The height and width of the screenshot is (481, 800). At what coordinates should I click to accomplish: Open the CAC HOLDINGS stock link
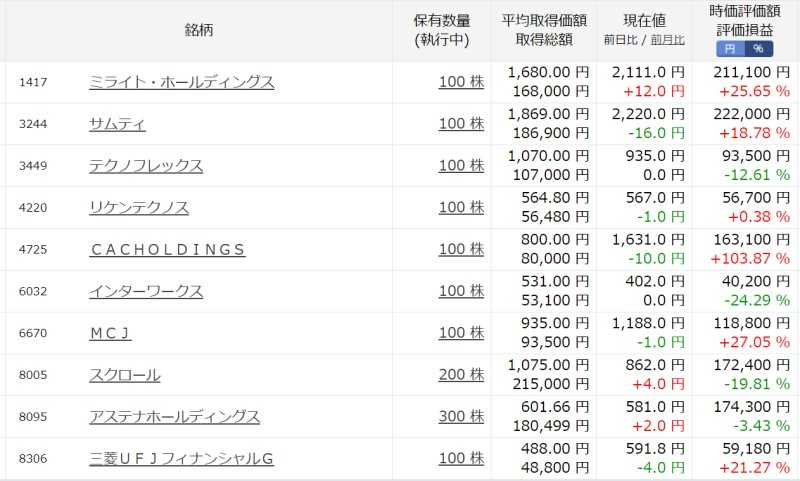(167, 249)
